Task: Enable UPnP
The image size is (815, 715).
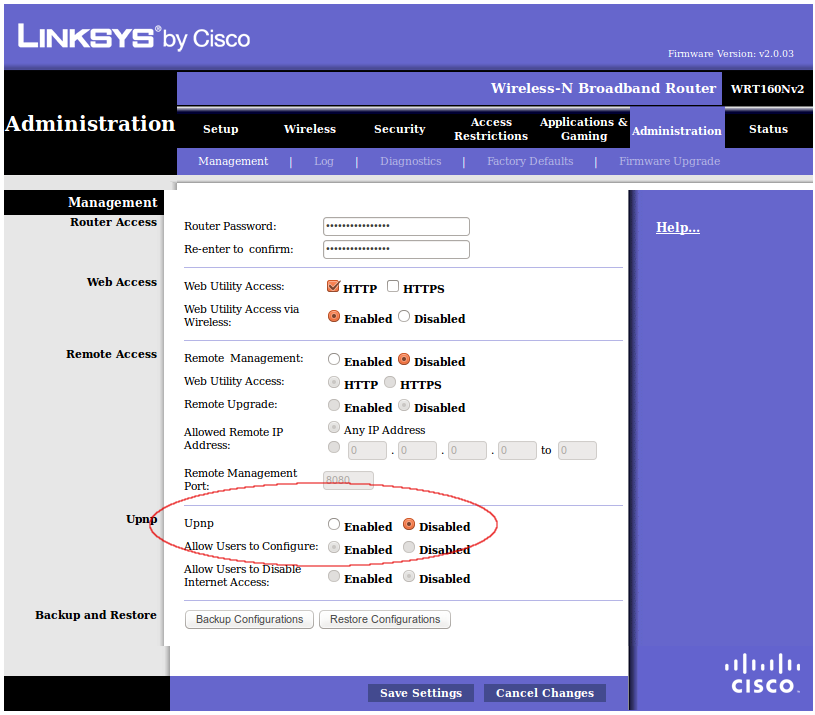Action: (333, 524)
